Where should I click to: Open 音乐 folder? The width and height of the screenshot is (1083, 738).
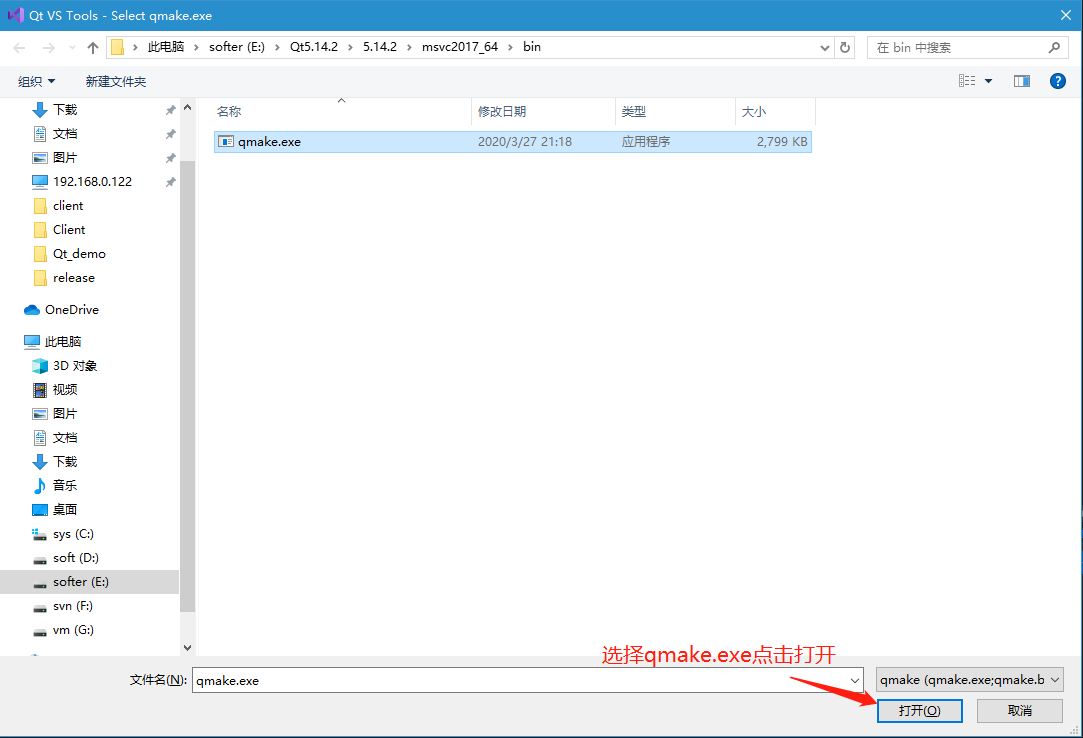coord(65,486)
